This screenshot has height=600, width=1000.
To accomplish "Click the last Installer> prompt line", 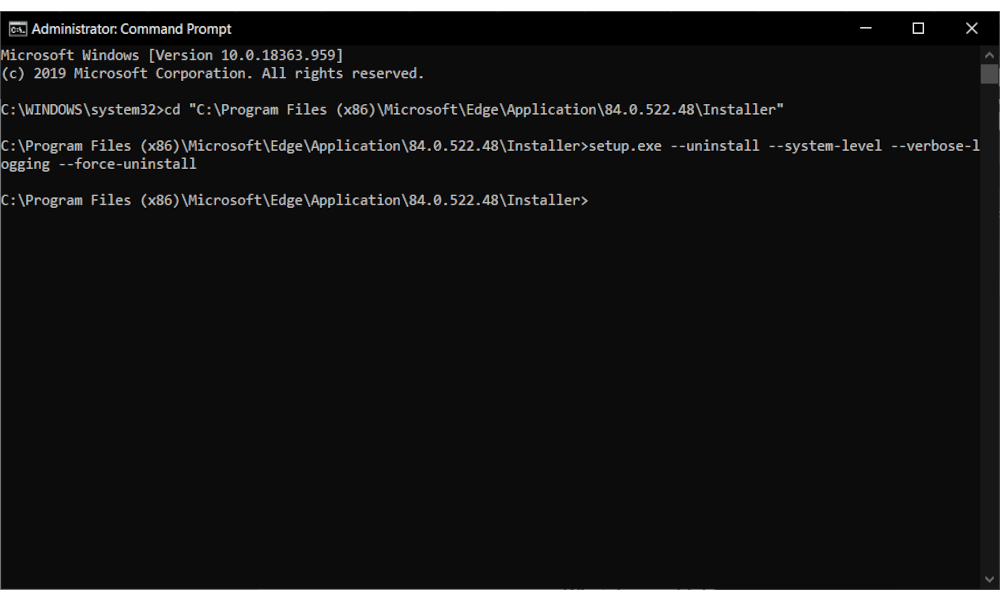I will (x=295, y=201).
